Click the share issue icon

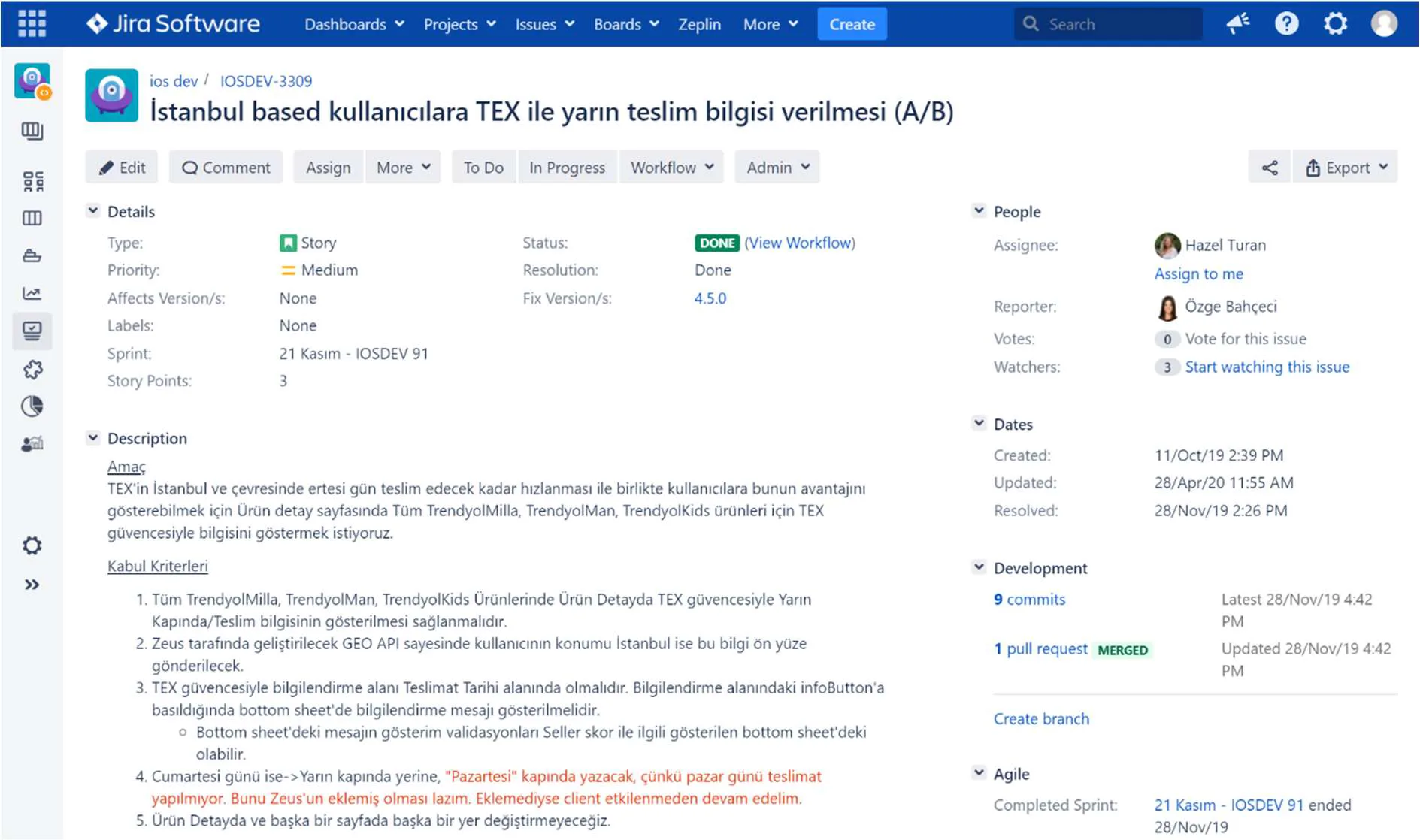coord(1270,168)
